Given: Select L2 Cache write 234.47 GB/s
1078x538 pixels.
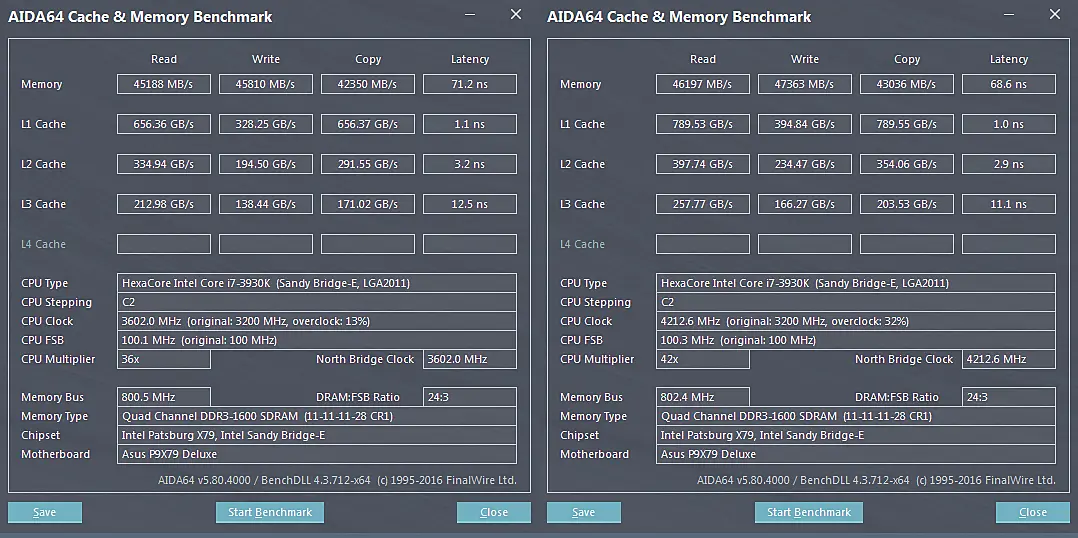Looking at the screenshot, I should click(804, 164).
